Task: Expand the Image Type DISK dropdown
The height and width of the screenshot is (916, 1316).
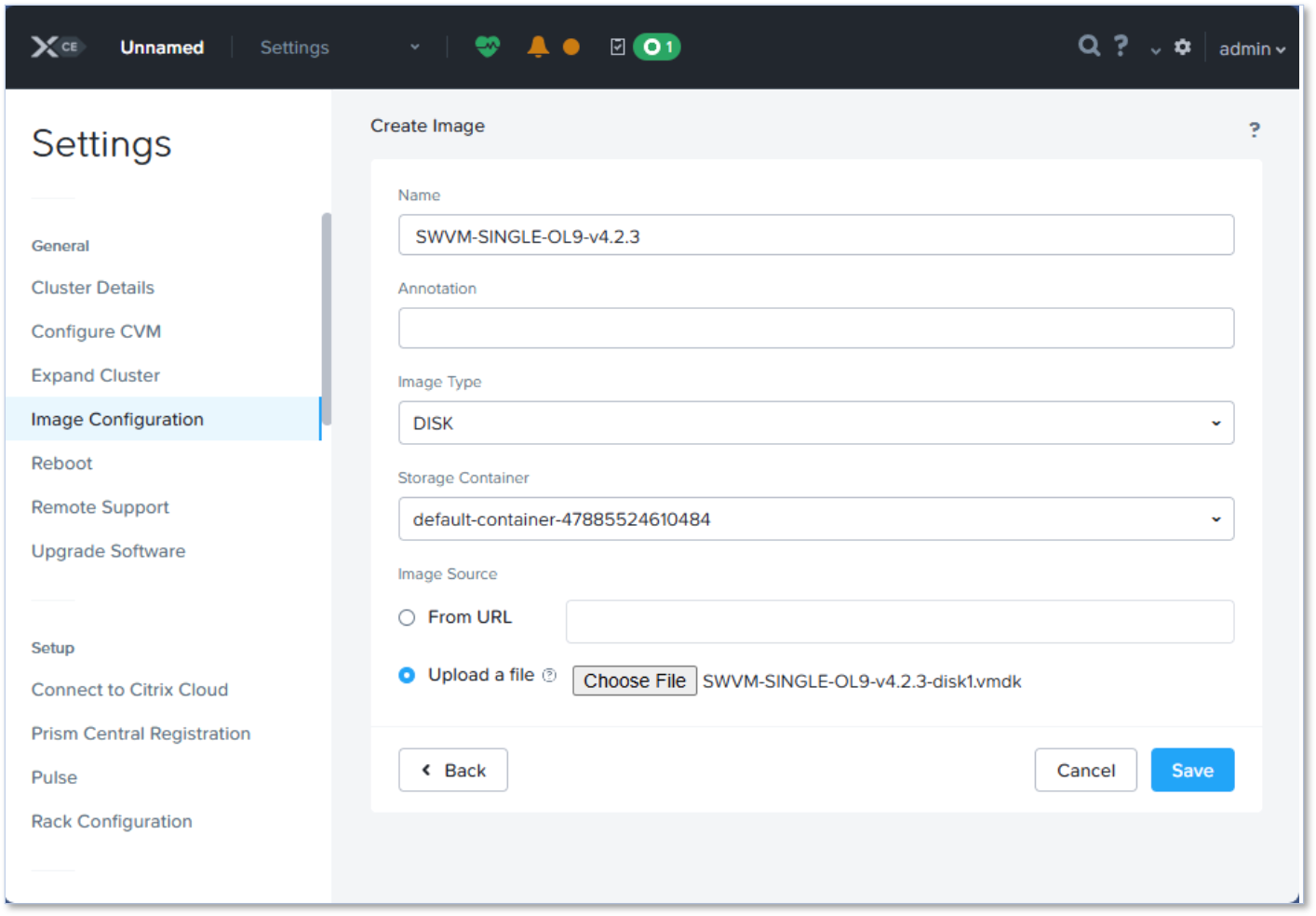Action: [x=815, y=424]
